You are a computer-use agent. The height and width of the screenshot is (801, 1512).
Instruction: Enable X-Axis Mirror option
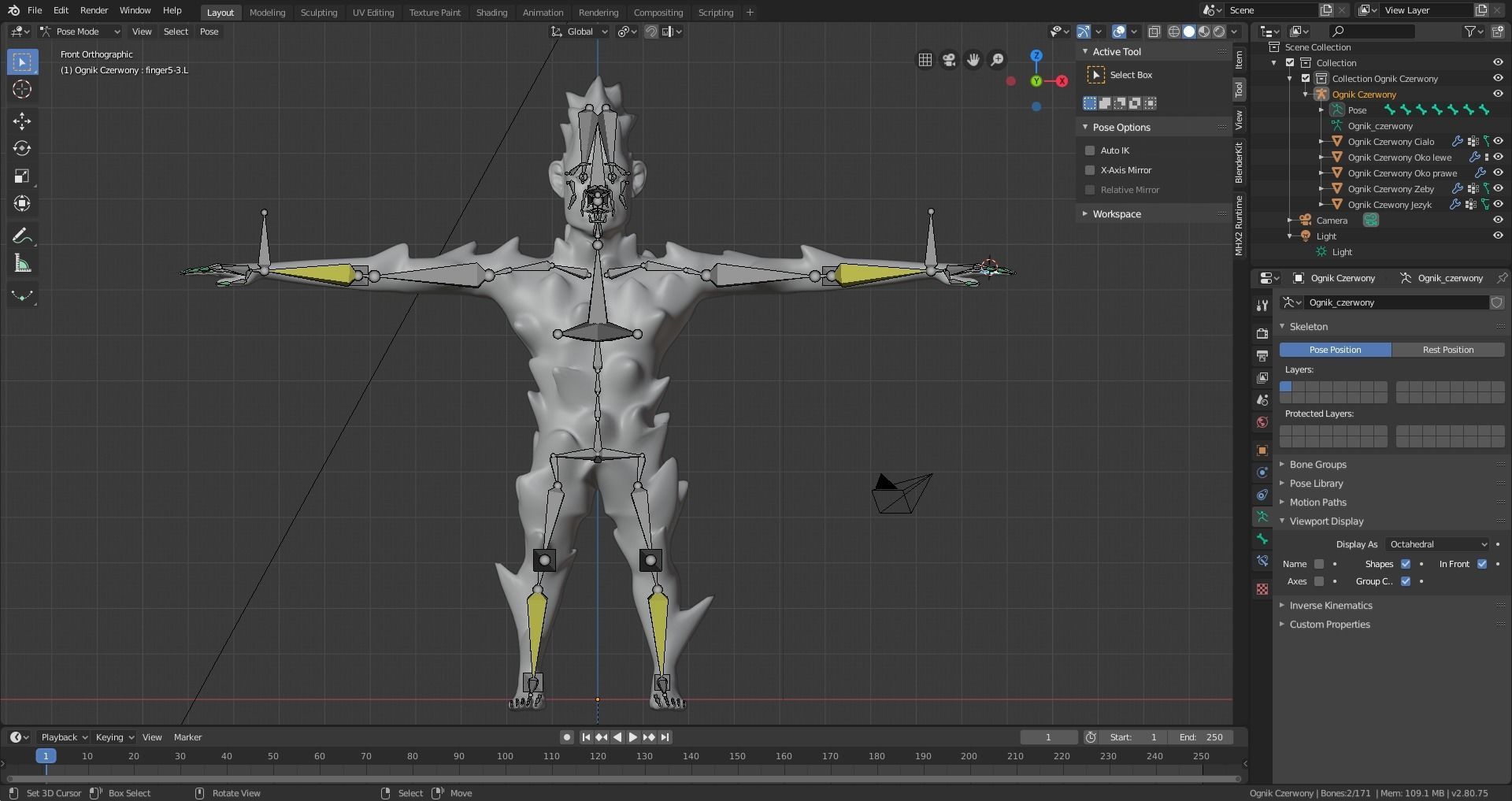click(x=1090, y=170)
